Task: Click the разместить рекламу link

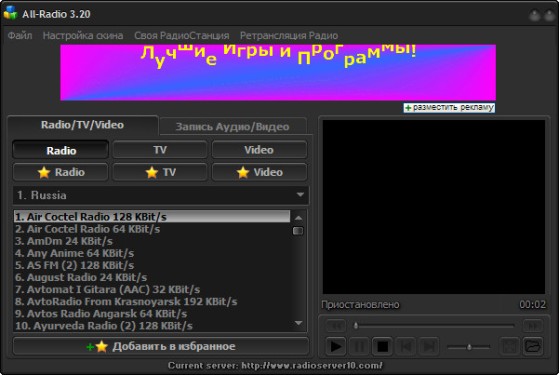Action: click(x=449, y=108)
